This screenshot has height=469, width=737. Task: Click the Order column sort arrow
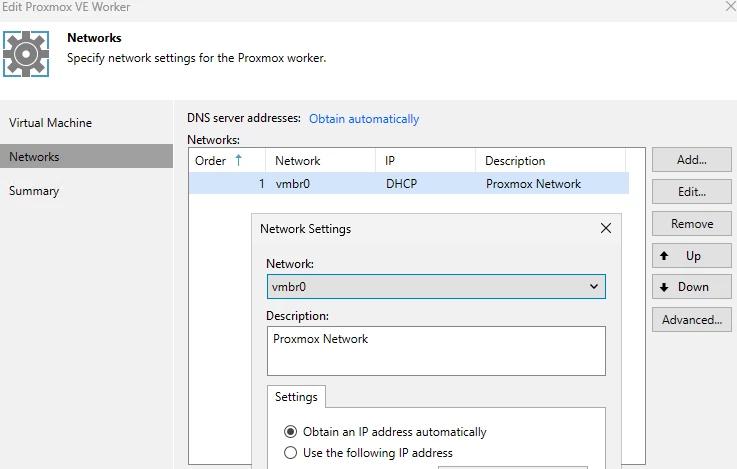[238, 160]
